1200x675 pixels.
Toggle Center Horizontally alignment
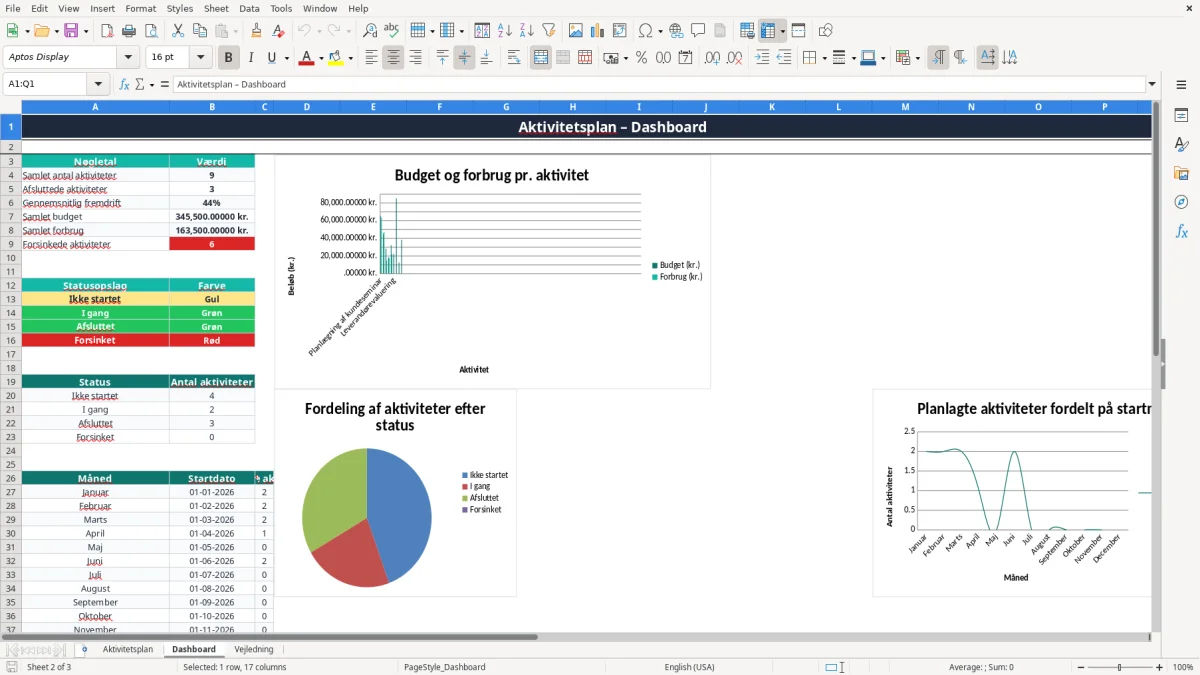pos(394,58)
